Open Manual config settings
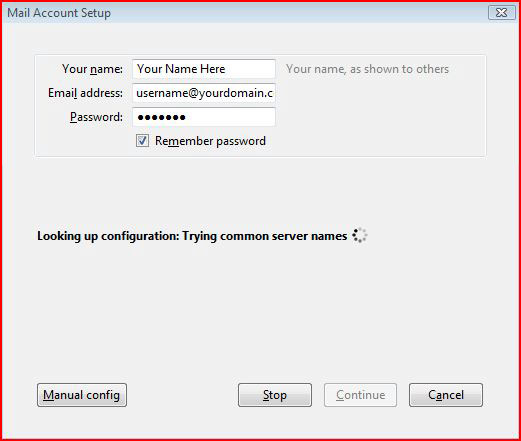Viewport: 521px width, 441px height. 82,395
